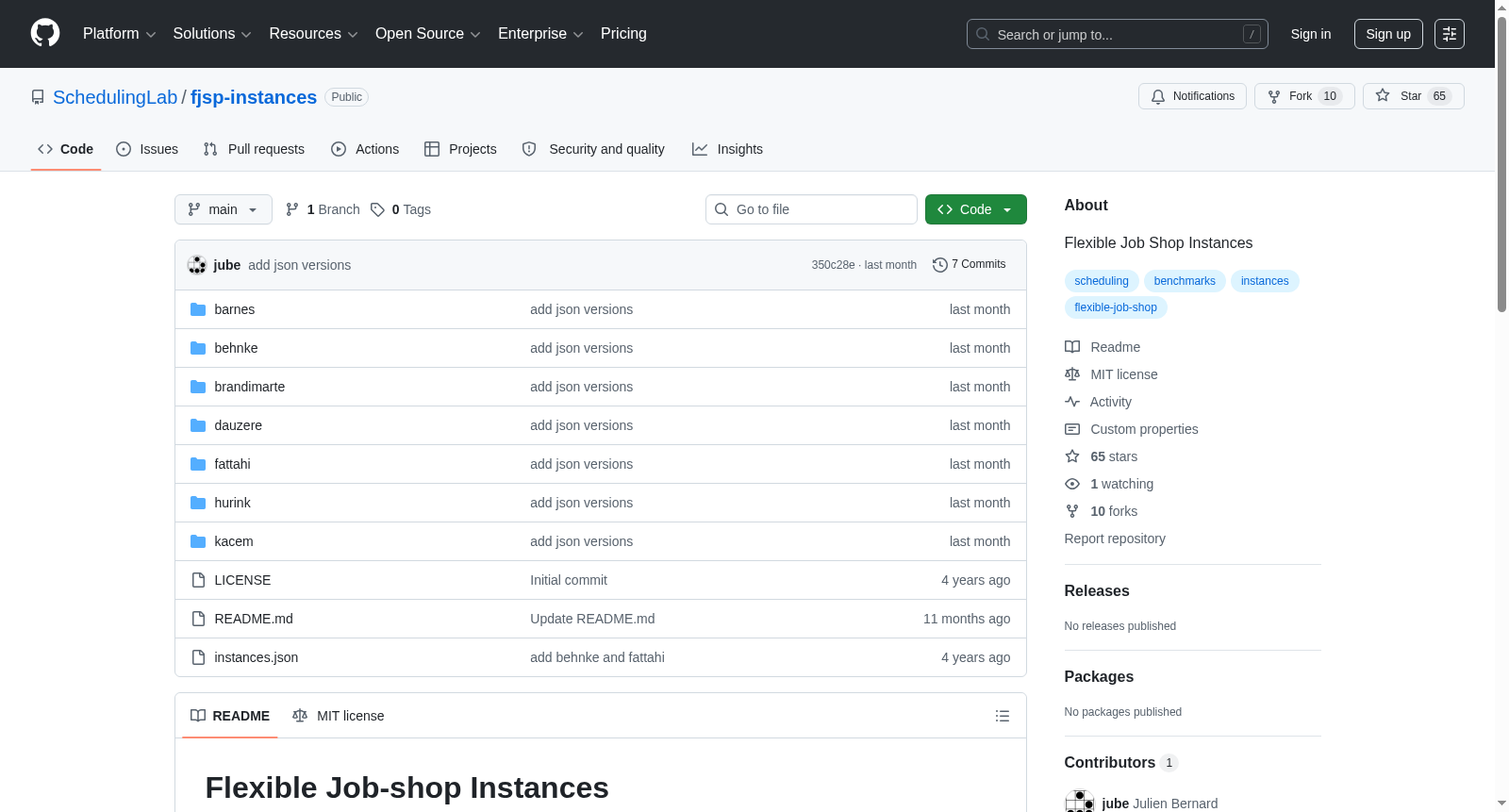Click the flexible-job-shop topic tag

tap(1116, 307)
